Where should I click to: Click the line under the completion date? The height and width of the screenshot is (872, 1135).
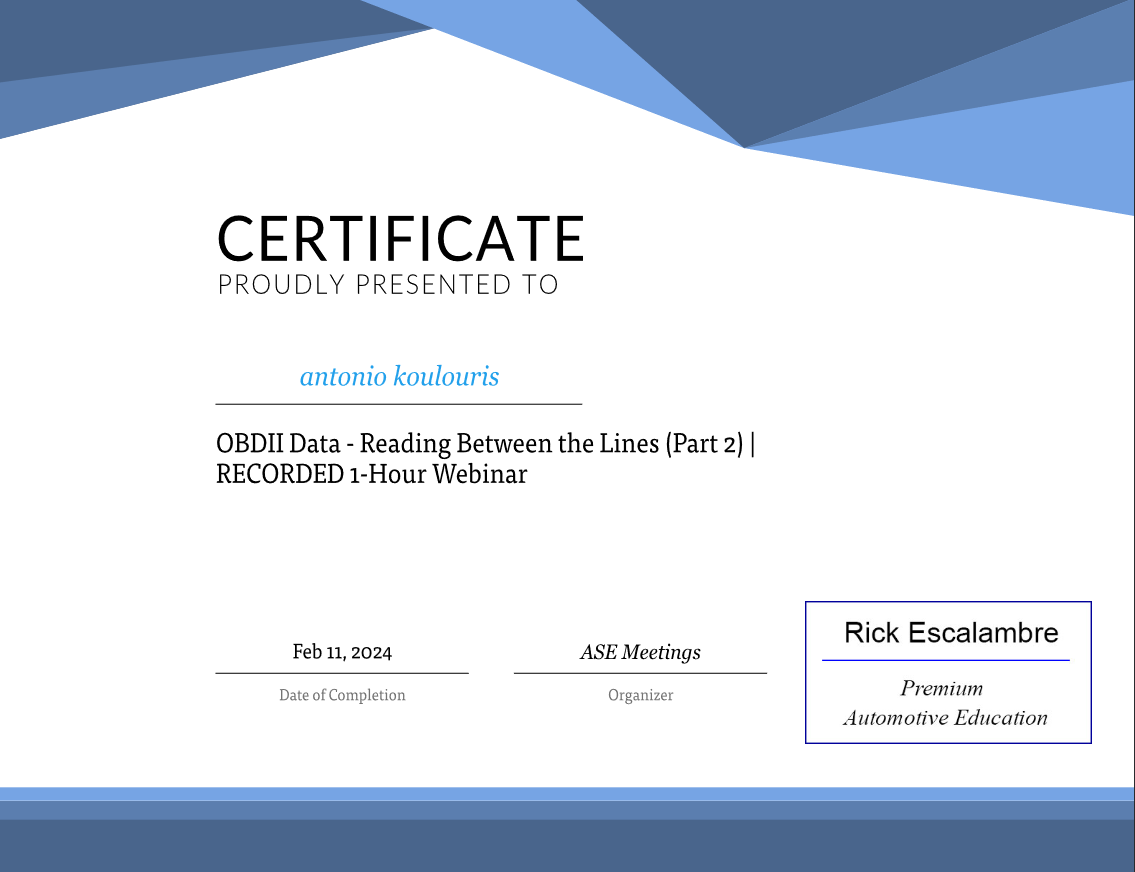pyautogui.click(x=342, y=673)
